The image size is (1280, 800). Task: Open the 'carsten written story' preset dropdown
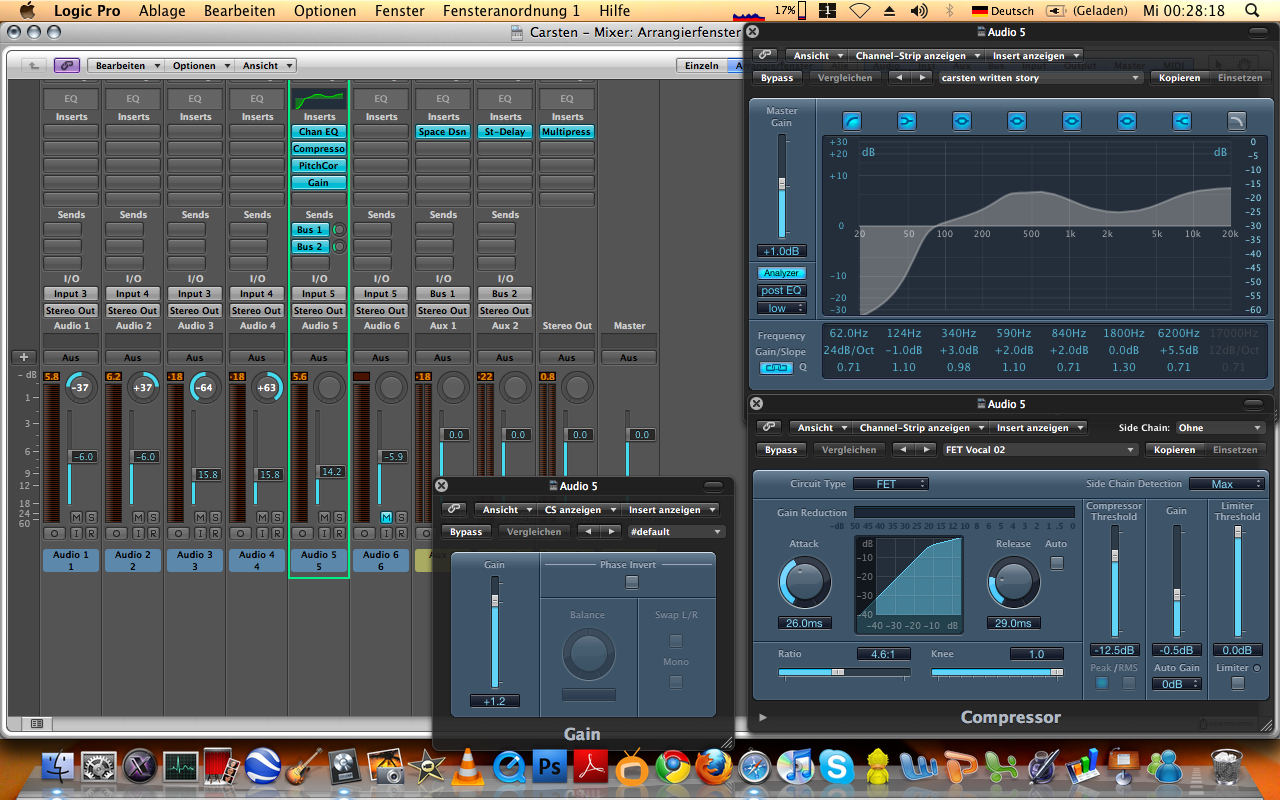pyautogui.click(x=1040, y=77)
